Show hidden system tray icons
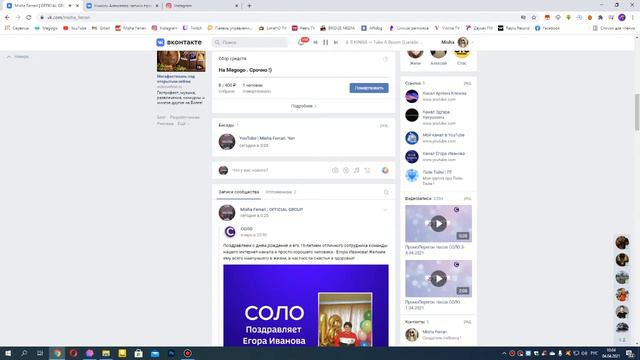Screen dimensions: 640x360 [x=504, y=353]
